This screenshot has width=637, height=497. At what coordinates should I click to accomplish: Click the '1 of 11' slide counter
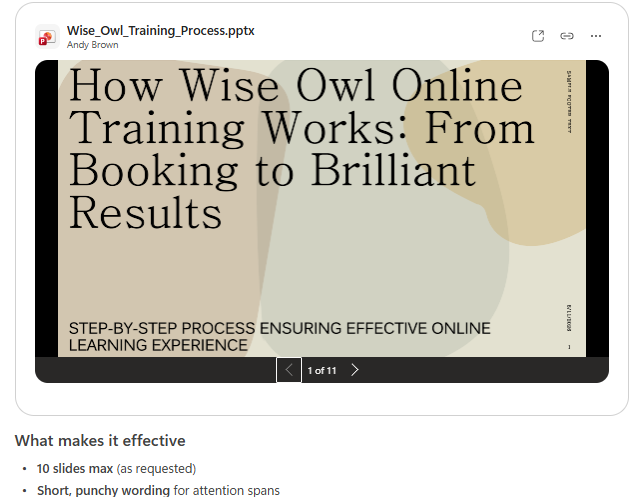click(x=322, y=370)
